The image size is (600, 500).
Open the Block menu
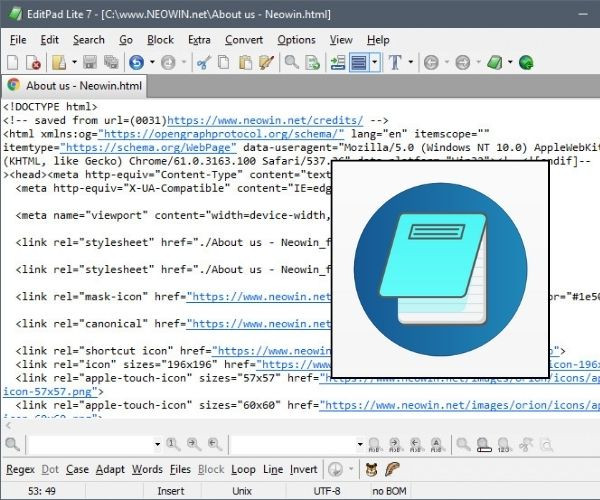point(160,40)
